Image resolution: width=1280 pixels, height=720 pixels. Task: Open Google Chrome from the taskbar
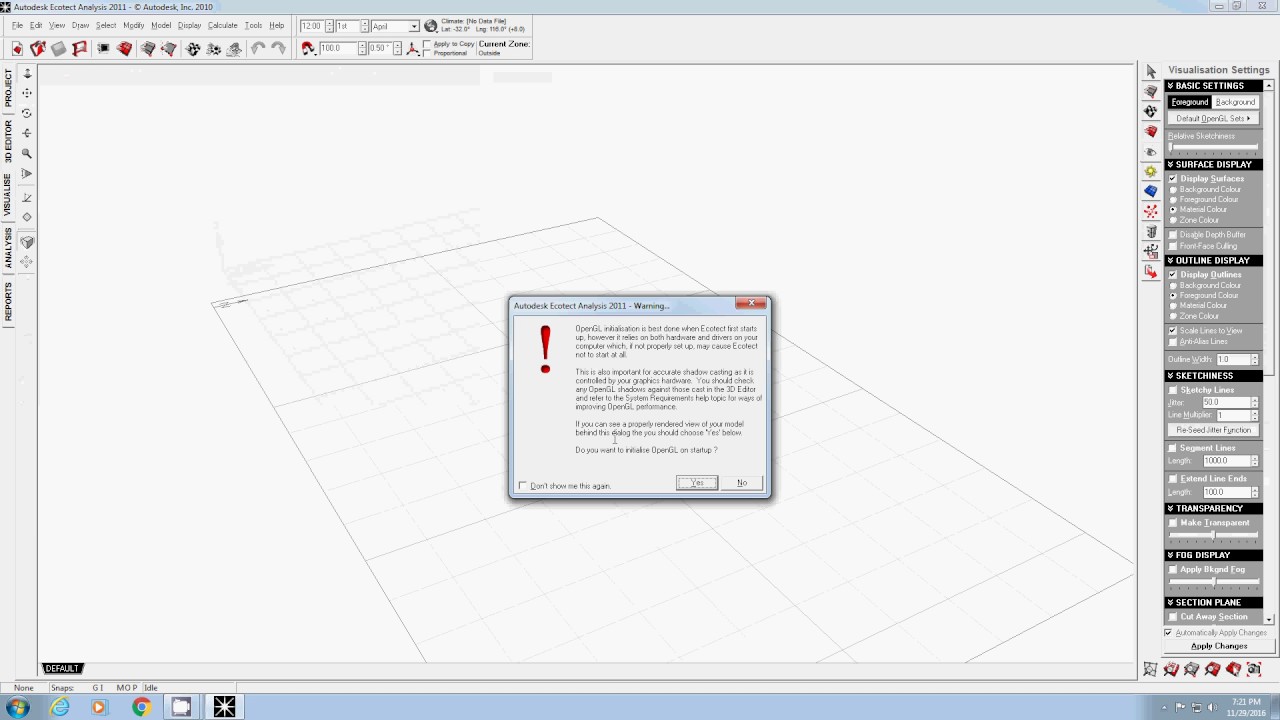(141, 707)
